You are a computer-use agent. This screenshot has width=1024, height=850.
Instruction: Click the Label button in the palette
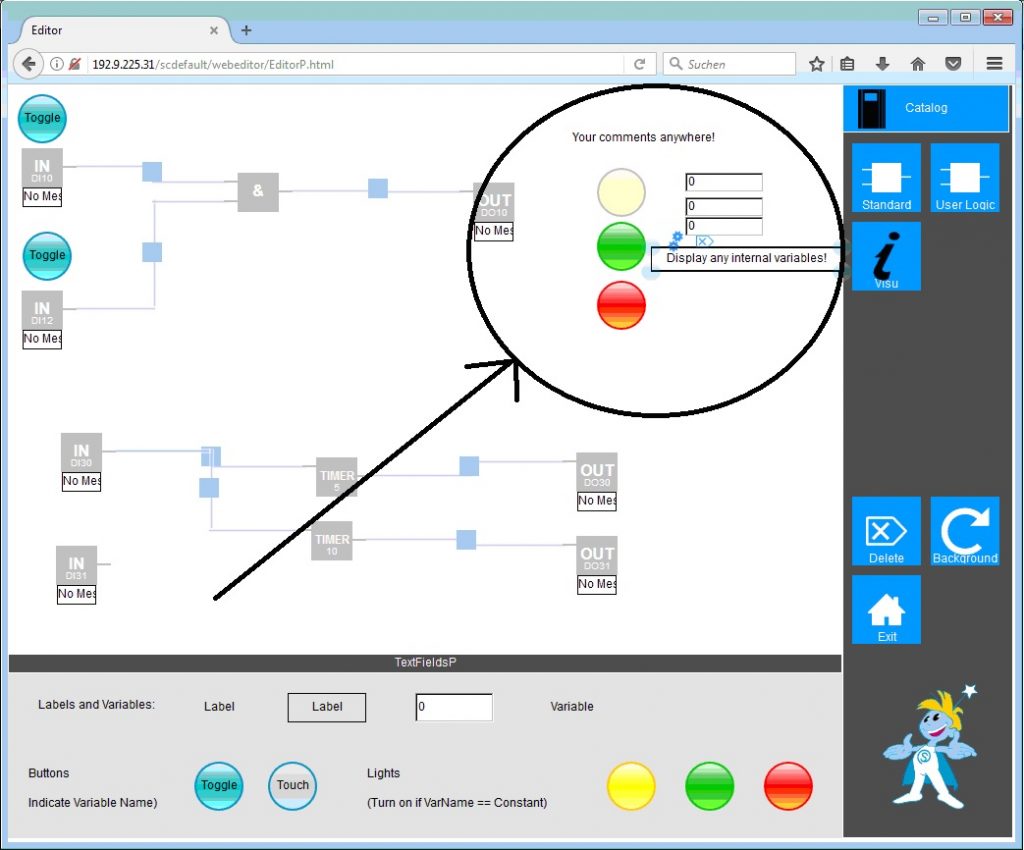coord(326,707)
